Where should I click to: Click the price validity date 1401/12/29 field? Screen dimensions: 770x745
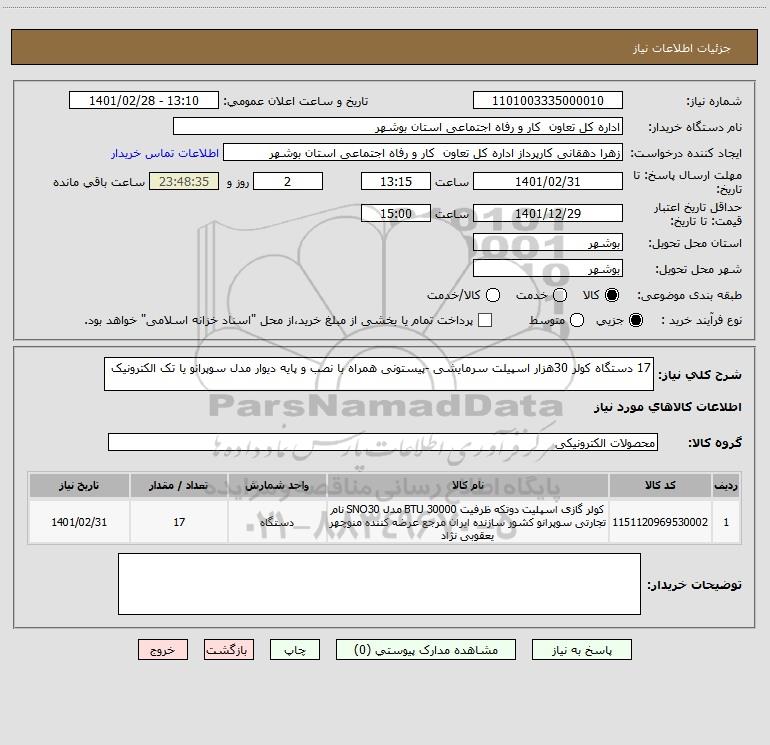[x=548, y=213]
